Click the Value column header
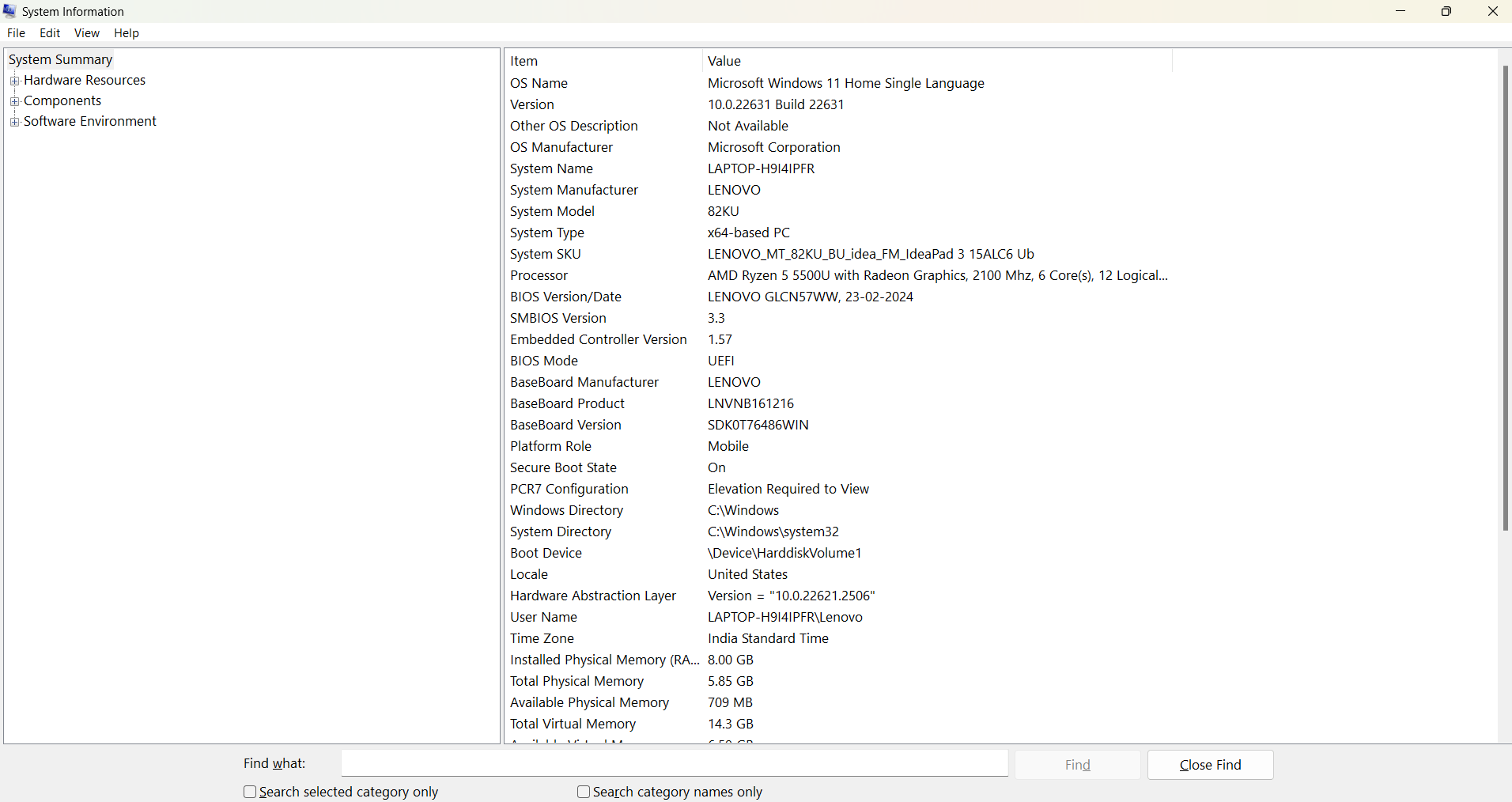1512x802 pixels. click(x=724, y=60)
